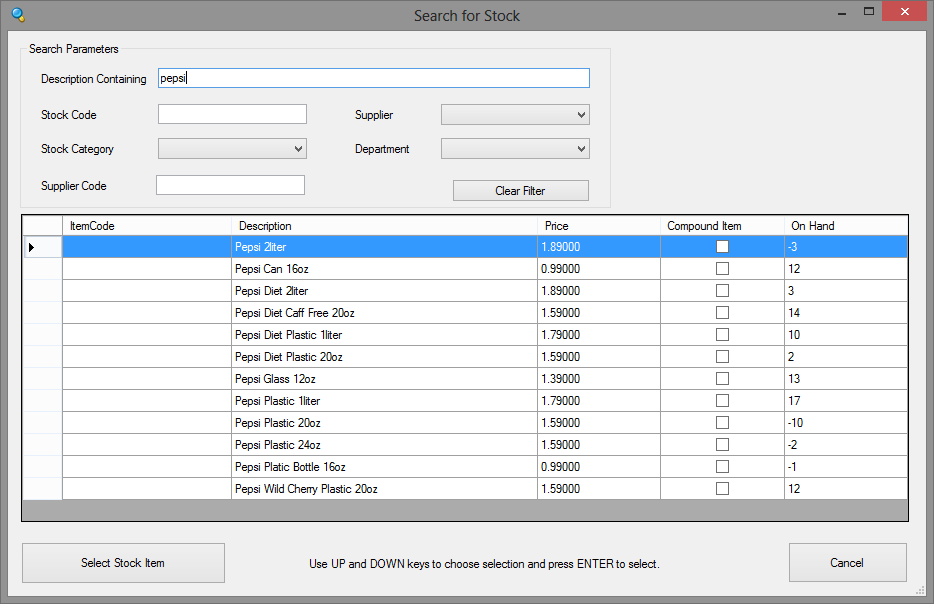Tick Compound Item checkbox for Pepsi Platic Bottle 16oz
The image size is (934, 604).
click(722, 467)
